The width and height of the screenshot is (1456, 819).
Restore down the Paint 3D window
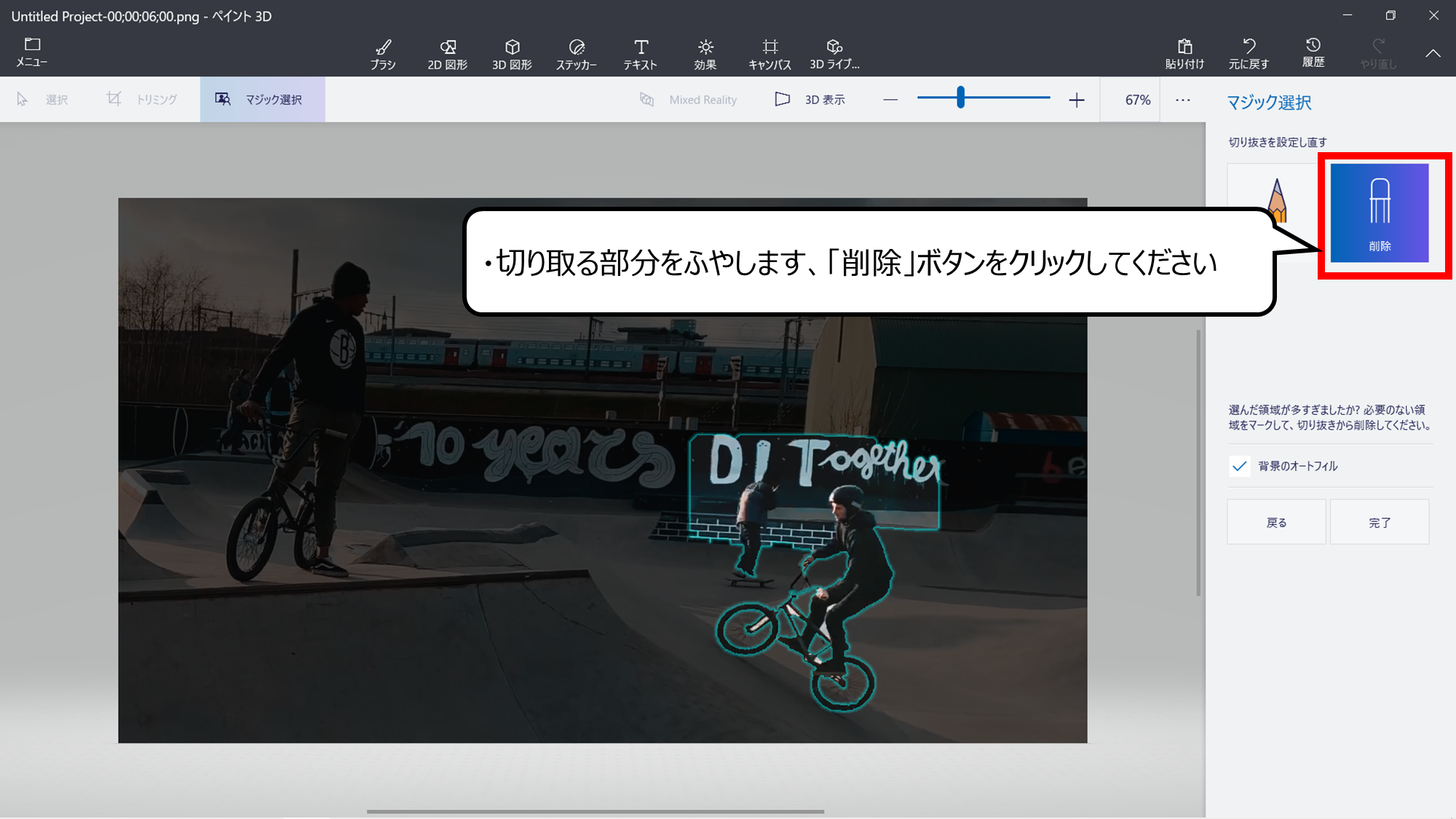[x=1390, y=15]
